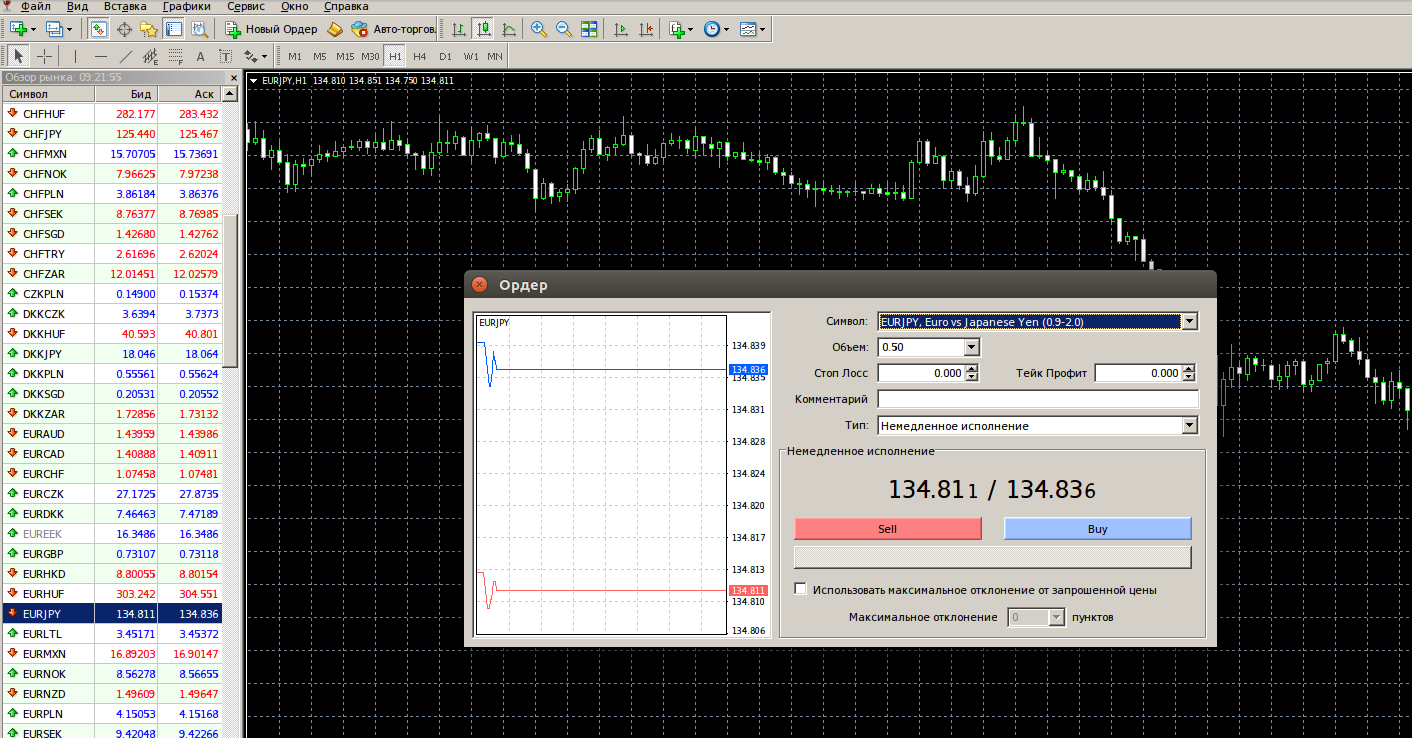Toggle the Data Window crosshair-circle icon

(x=124, y=29)
